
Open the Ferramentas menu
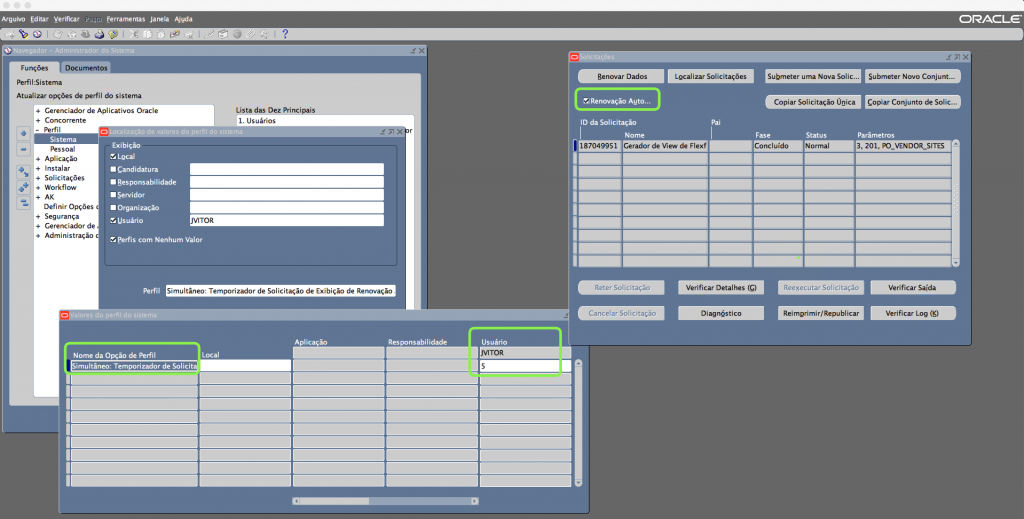pyautogui.click(x=125, y=19)
